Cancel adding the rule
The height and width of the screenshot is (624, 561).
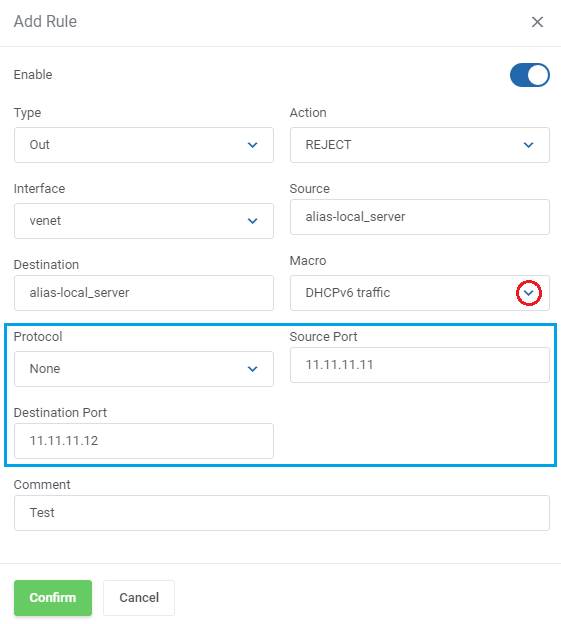(139, 598)
